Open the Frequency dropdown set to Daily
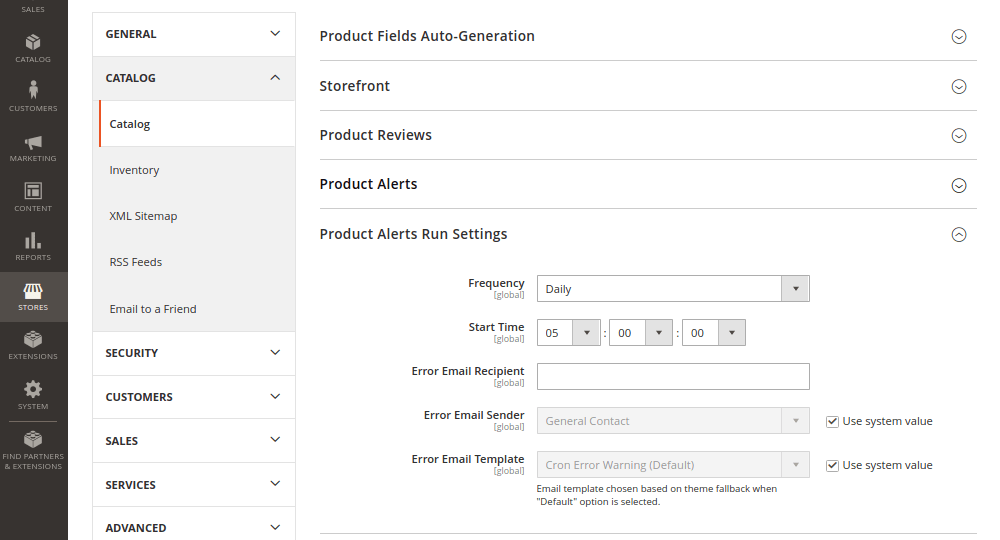Viewport: 1000px width, 540px height. click(673, 289)
